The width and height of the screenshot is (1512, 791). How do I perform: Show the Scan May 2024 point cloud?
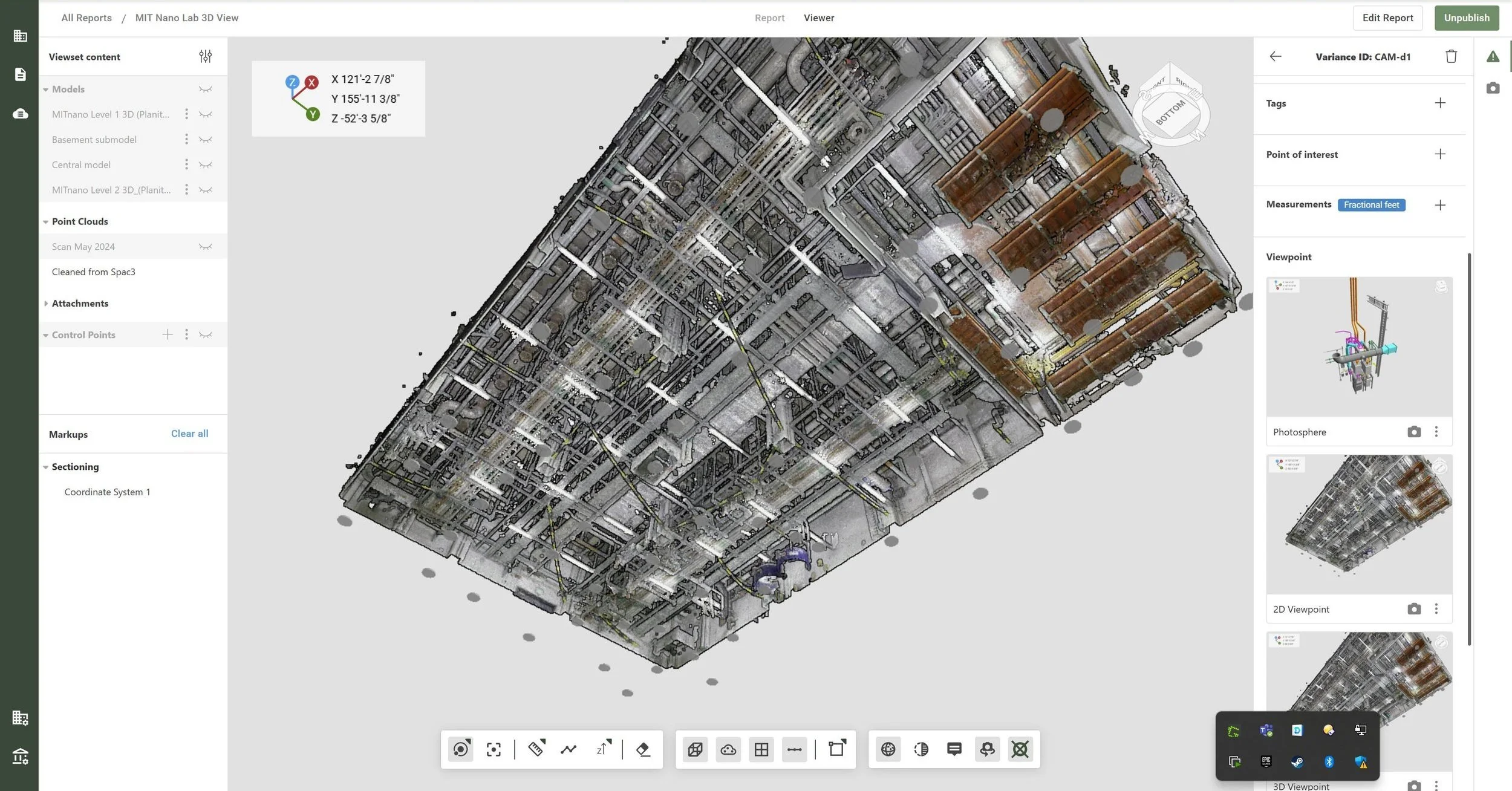click(x=206, y=247)
